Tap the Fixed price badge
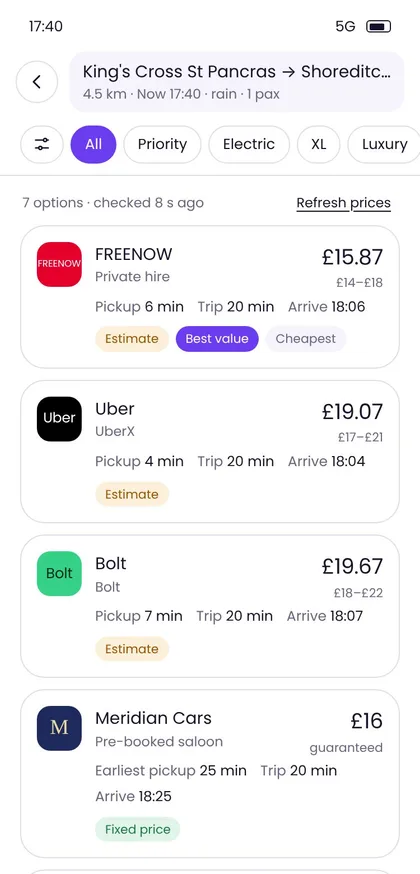 138,829
